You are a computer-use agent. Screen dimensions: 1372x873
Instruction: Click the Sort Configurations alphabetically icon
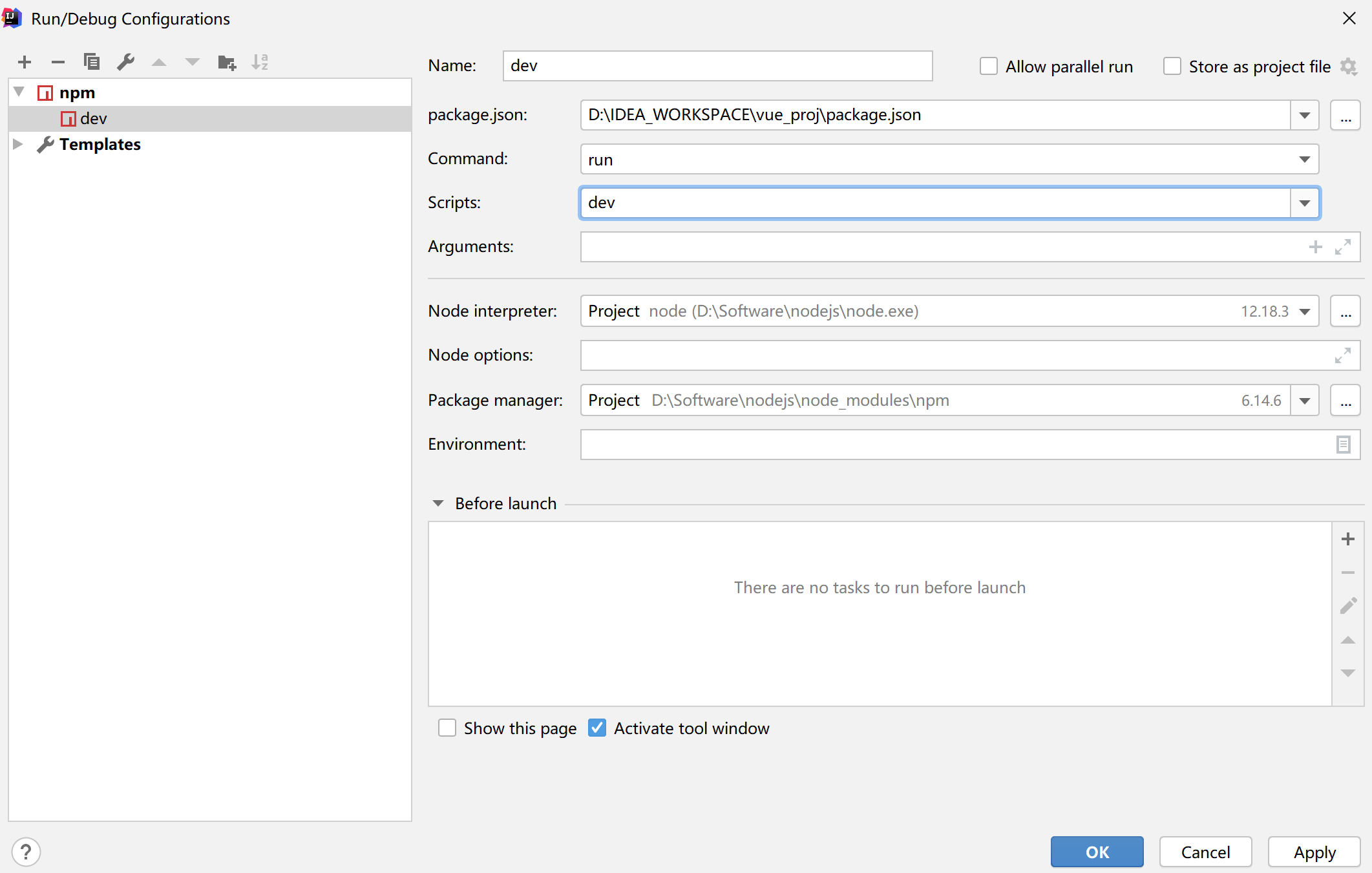coord(260,62)
